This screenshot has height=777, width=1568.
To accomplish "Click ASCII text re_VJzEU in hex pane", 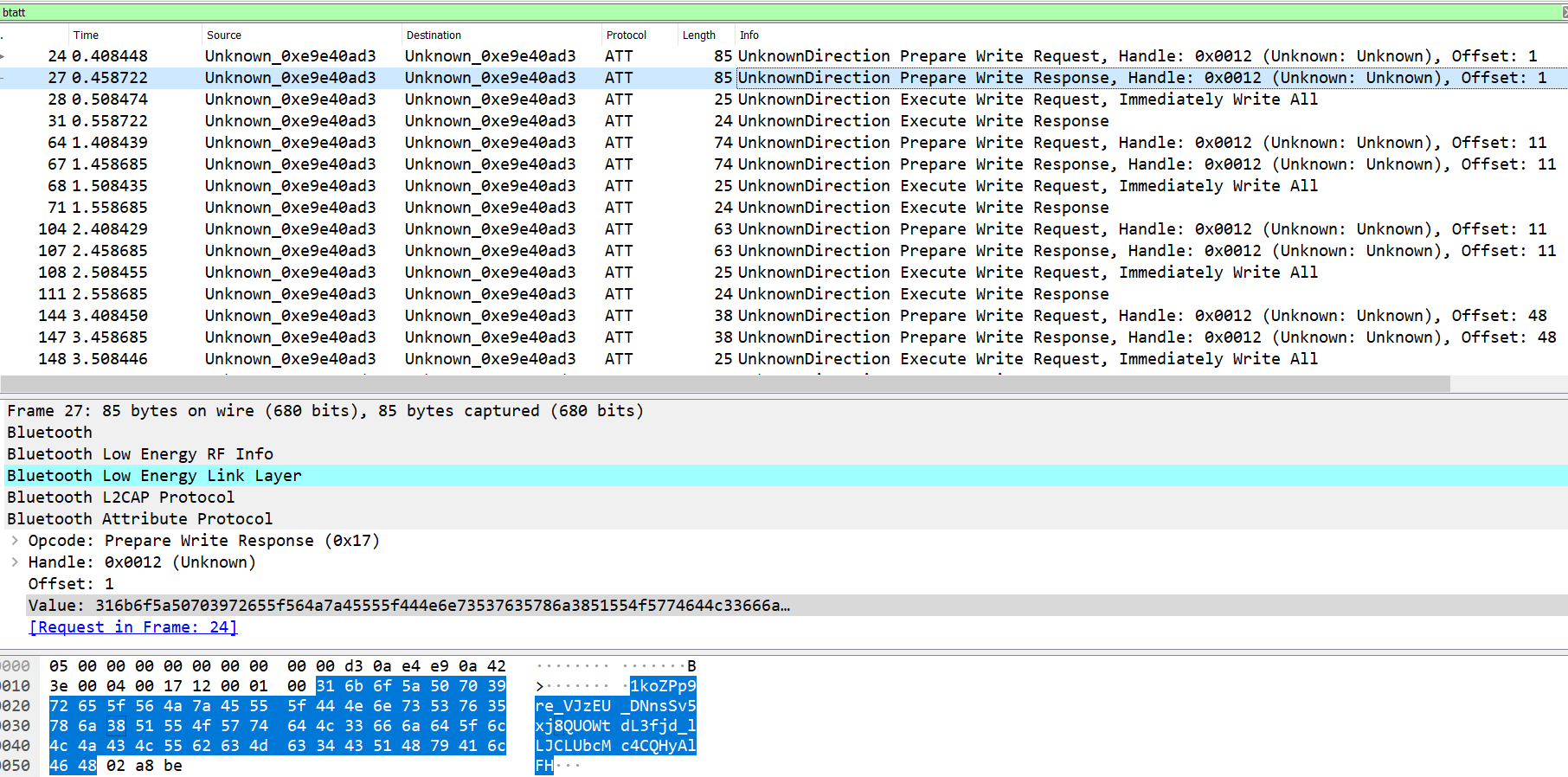I will point(573,706).
